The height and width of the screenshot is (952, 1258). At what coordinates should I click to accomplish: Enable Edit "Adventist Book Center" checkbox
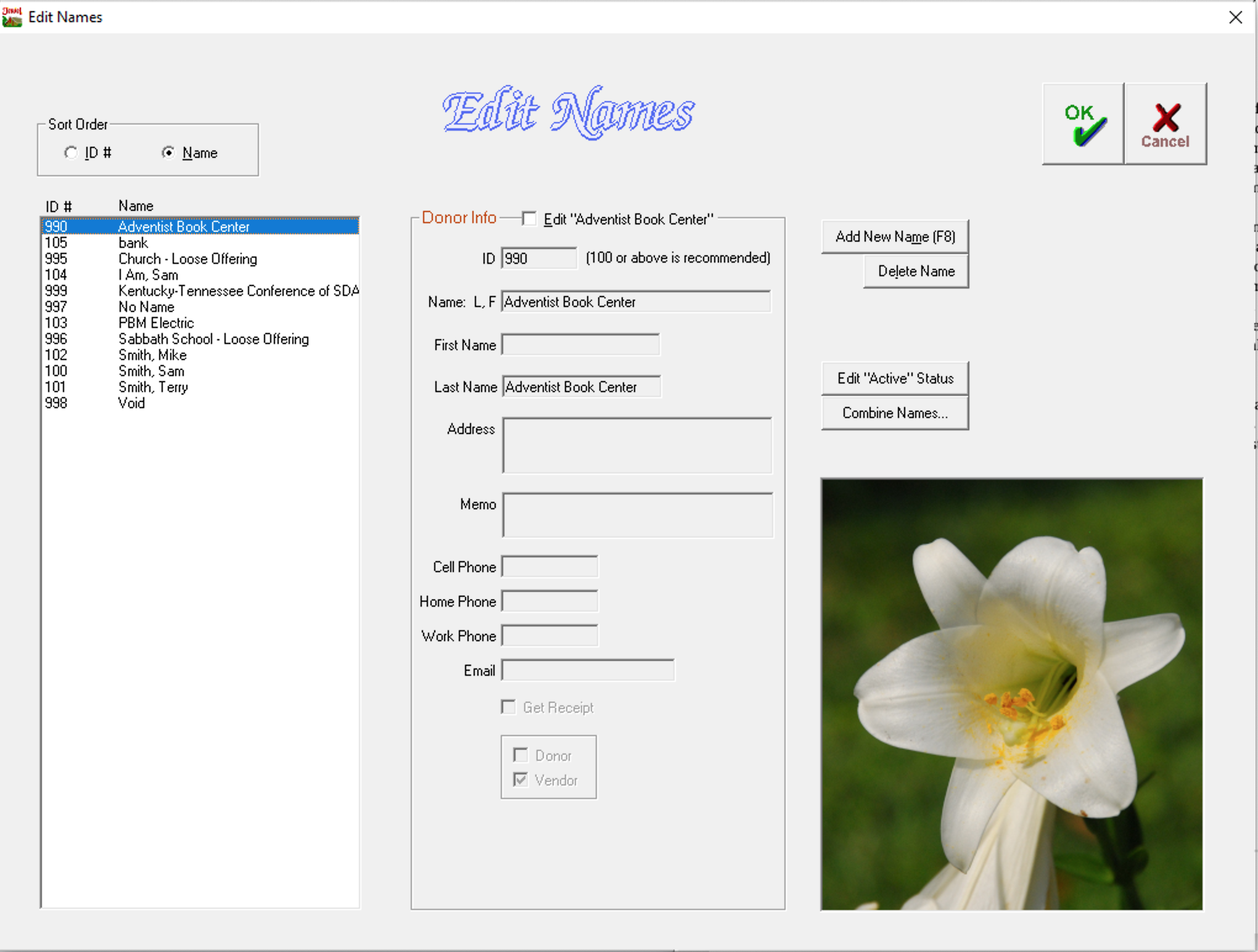point(528,219)
